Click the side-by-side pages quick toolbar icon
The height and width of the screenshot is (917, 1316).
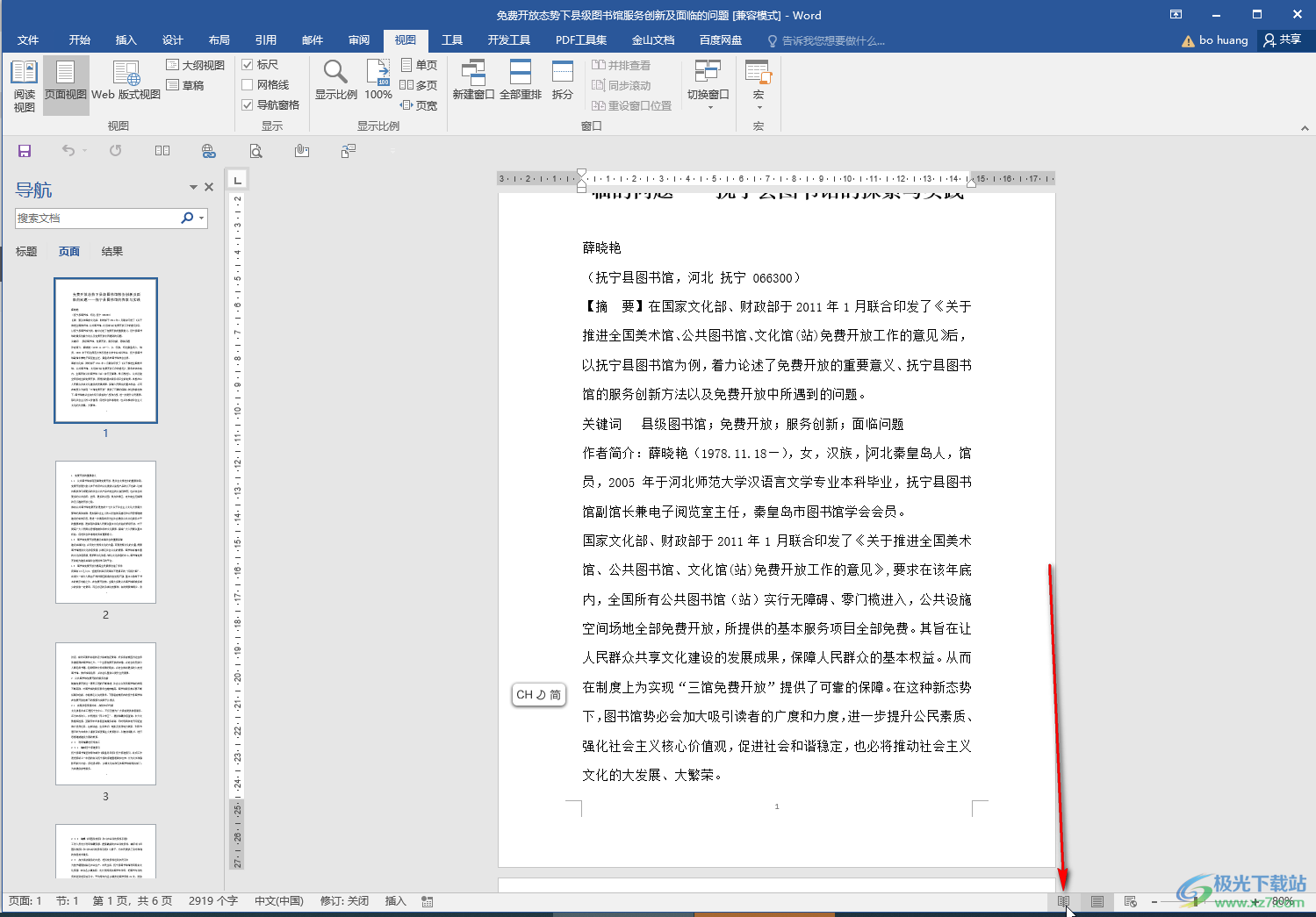pos(162,151)
